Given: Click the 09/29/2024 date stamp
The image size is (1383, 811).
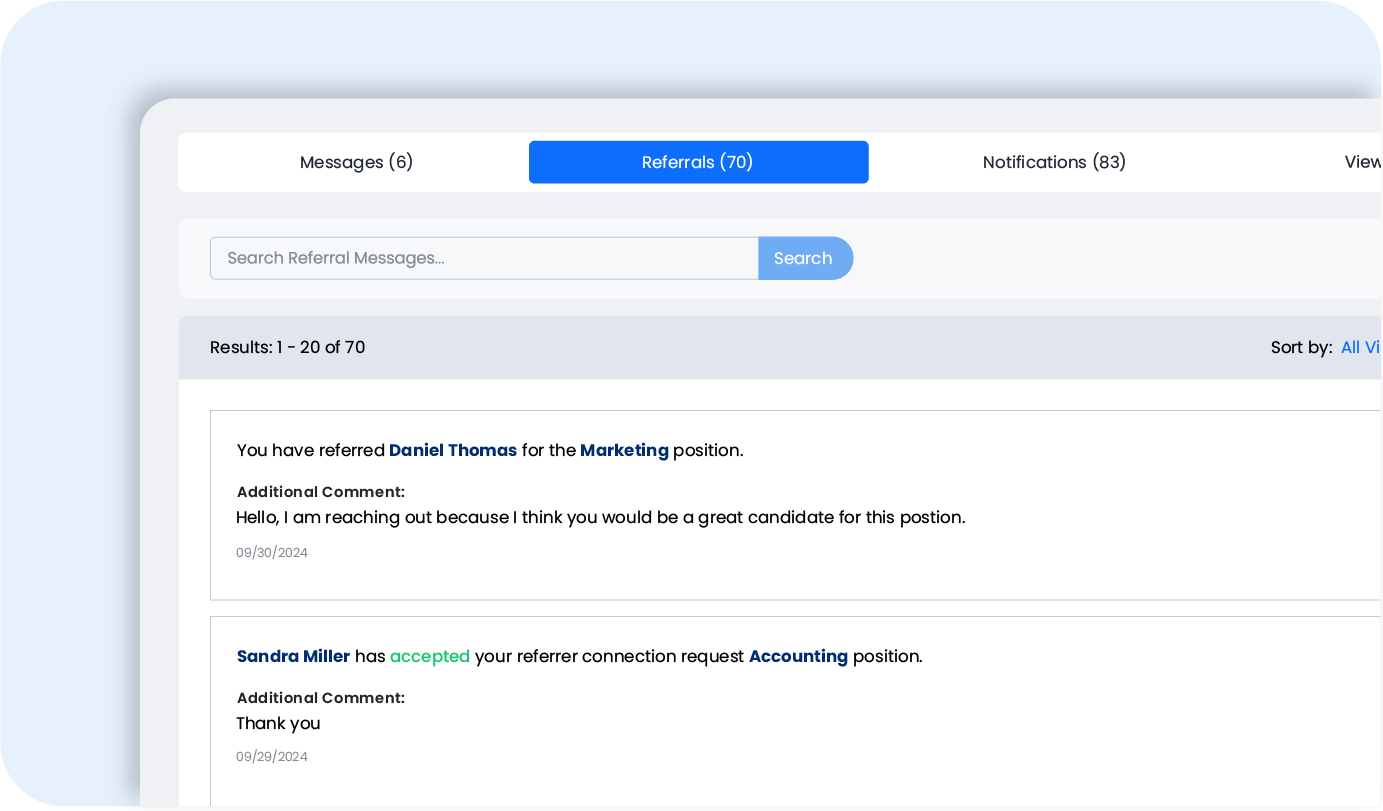Looking at the screenshot, I should pyautogui.click(x=272, y=756).
